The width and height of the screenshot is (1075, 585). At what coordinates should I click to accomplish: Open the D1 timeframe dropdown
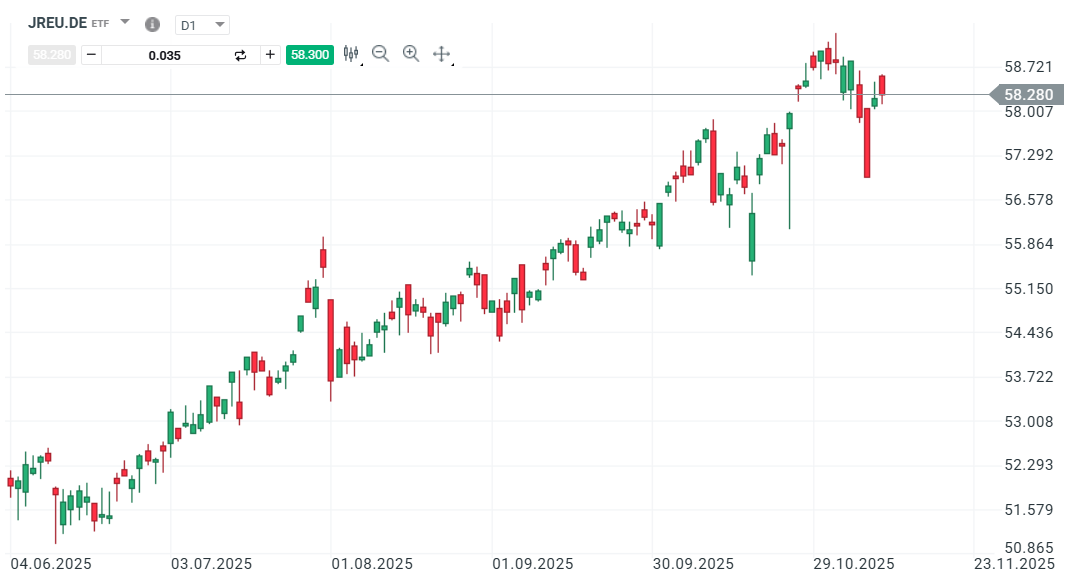(203, 24)
